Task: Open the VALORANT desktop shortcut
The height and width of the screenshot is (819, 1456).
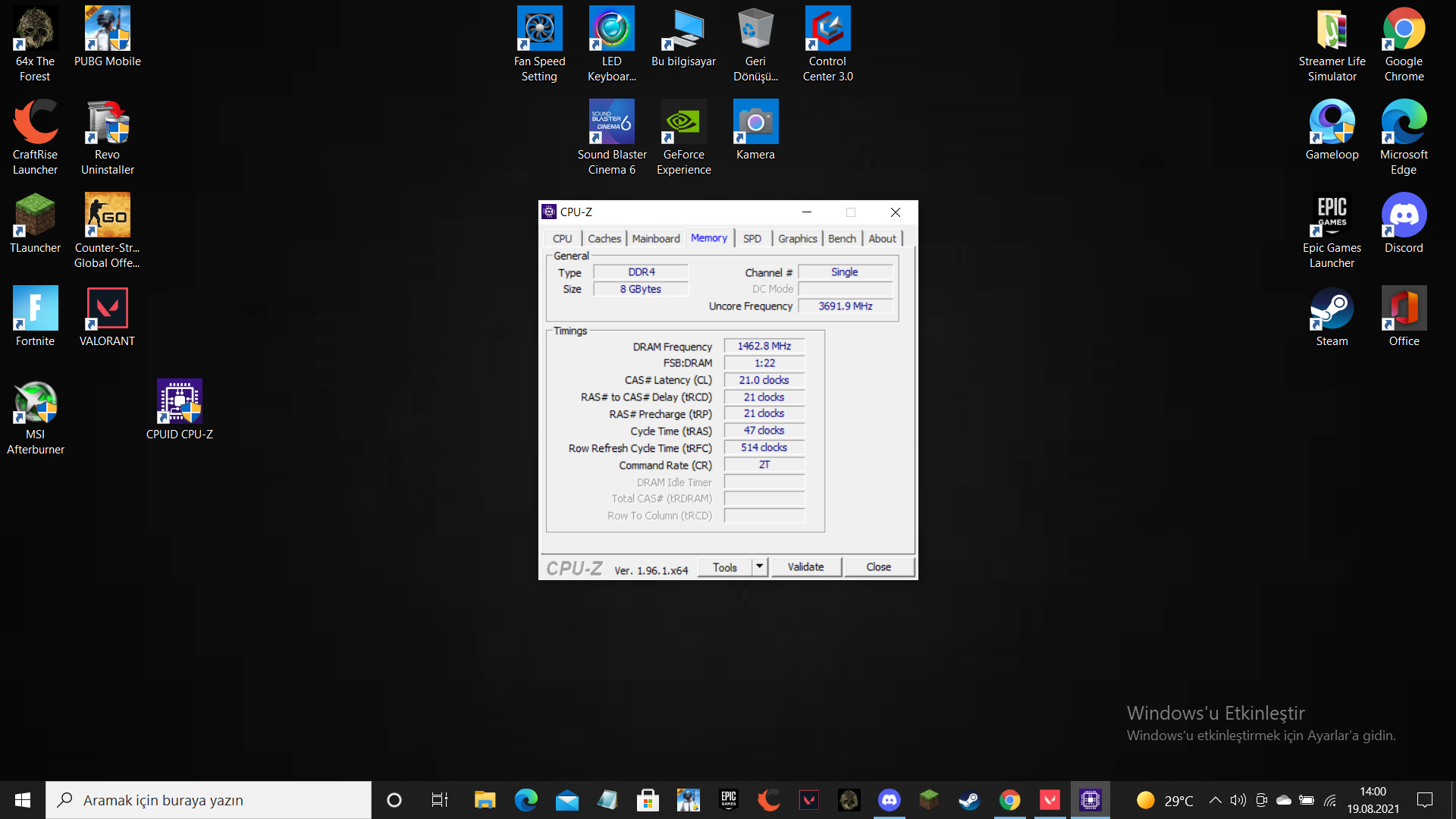Action: click(x=107, y=317)
